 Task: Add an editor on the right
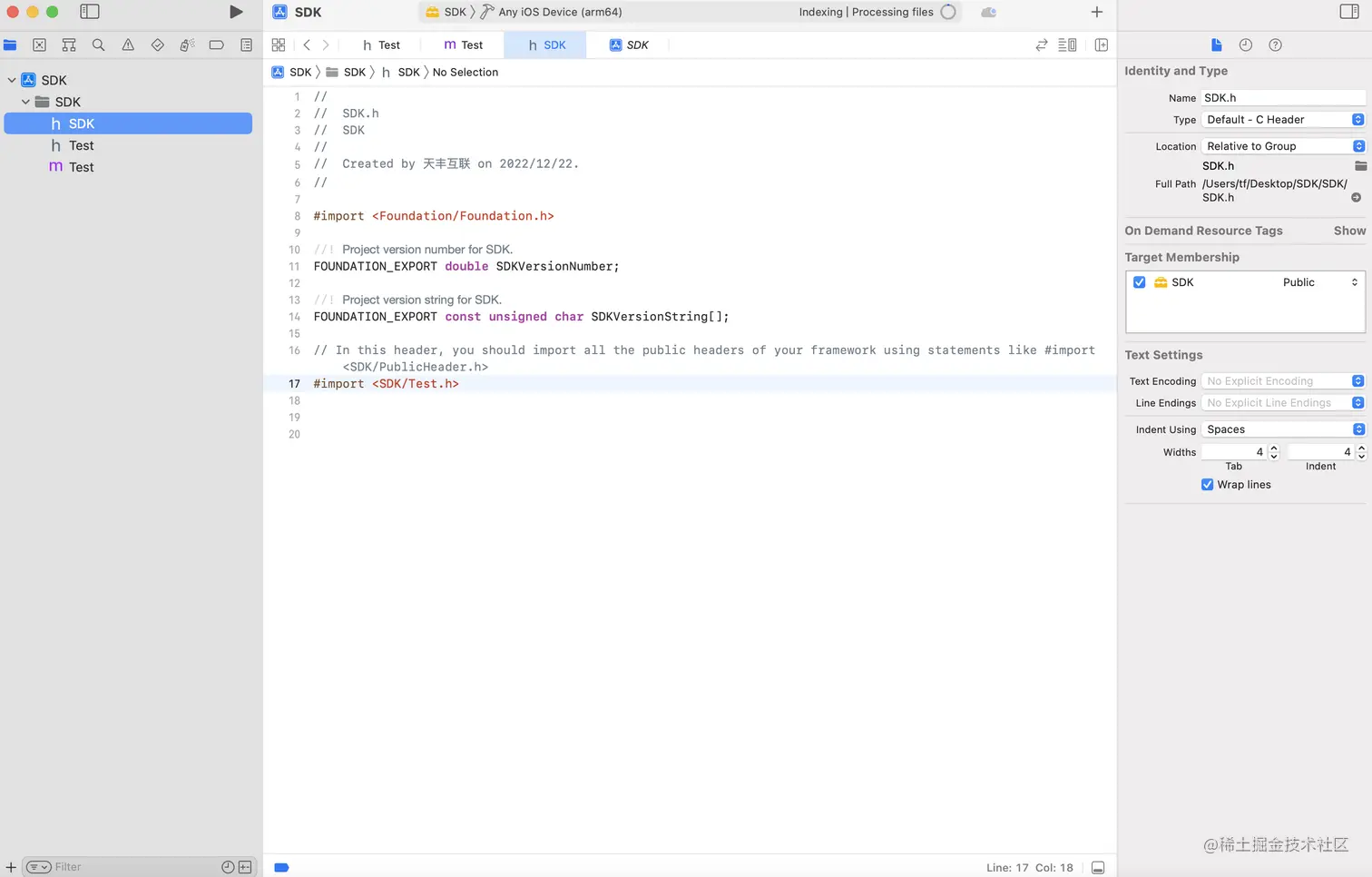(x=1102, y=44)
